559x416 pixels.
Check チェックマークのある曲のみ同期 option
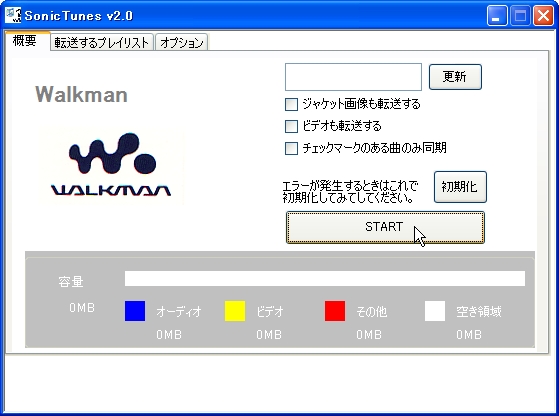click(291, 148)
